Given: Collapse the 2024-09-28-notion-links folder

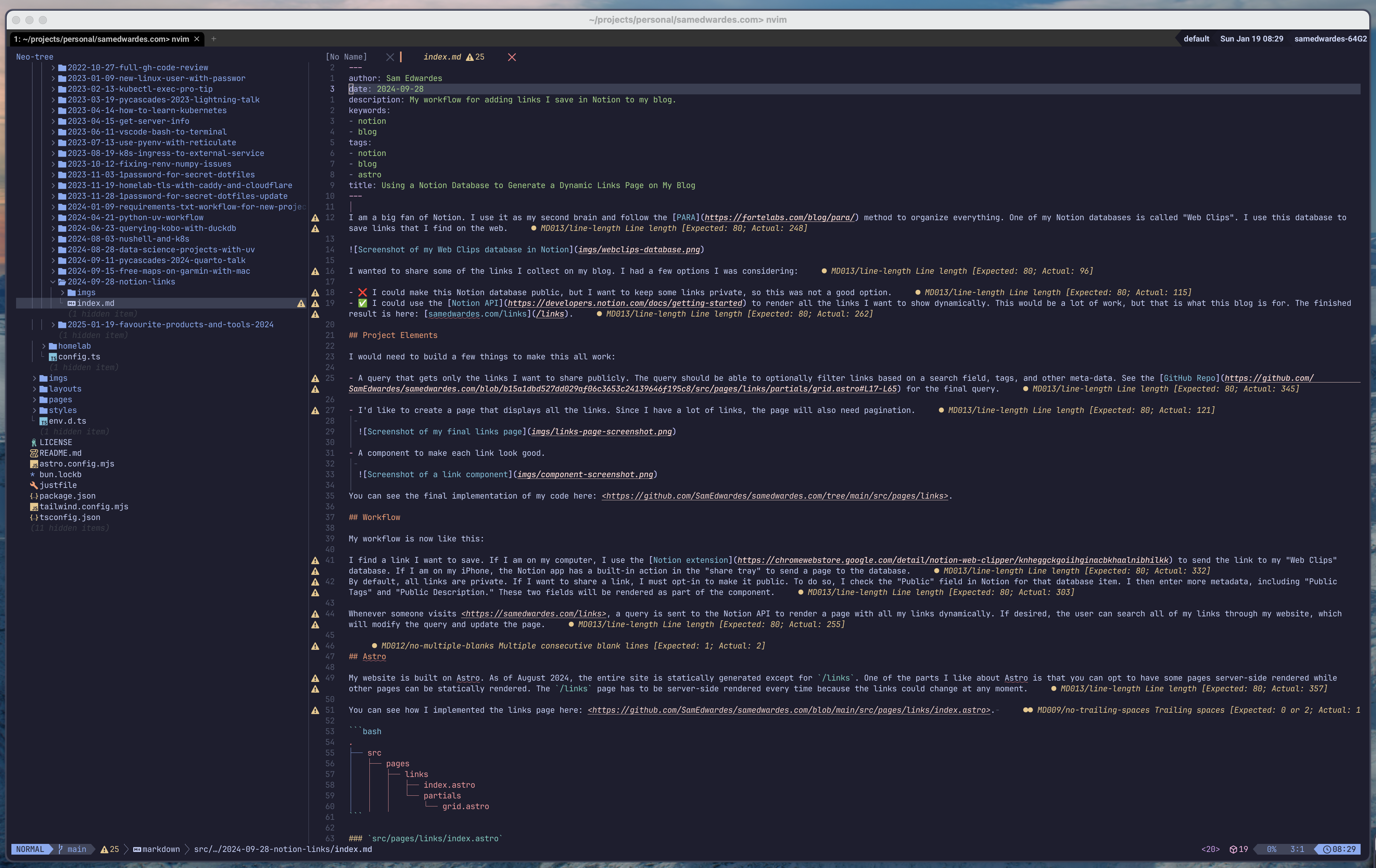Looking at the screenshot, I should (x=53, y=282).
